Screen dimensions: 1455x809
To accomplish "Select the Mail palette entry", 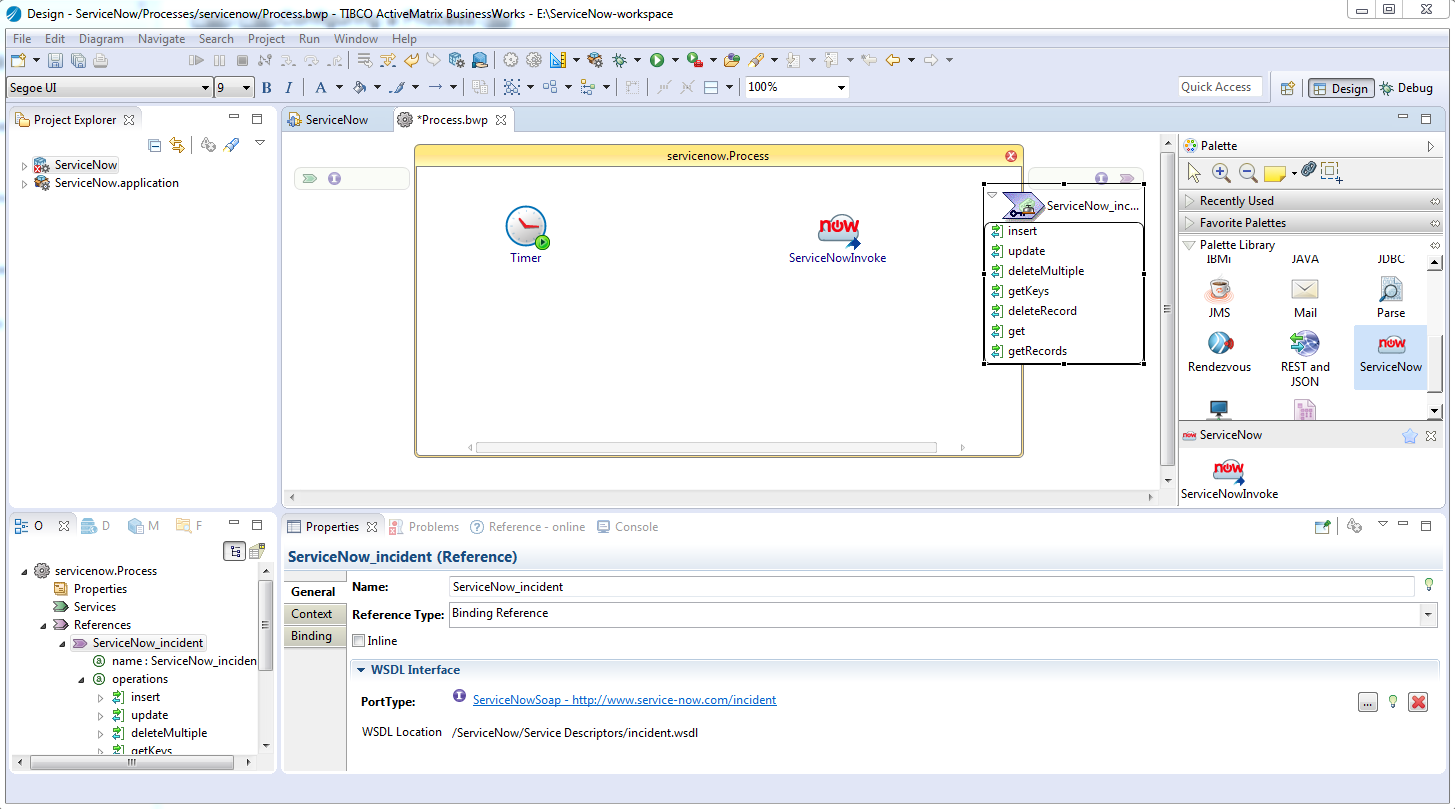I will pyautogui.click(x=1305, y=298).
